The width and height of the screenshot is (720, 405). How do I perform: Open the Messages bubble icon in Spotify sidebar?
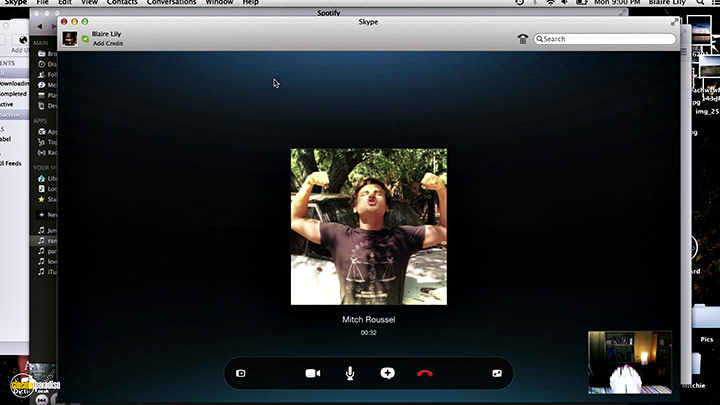pyautogui.click(x=41, y=85)
